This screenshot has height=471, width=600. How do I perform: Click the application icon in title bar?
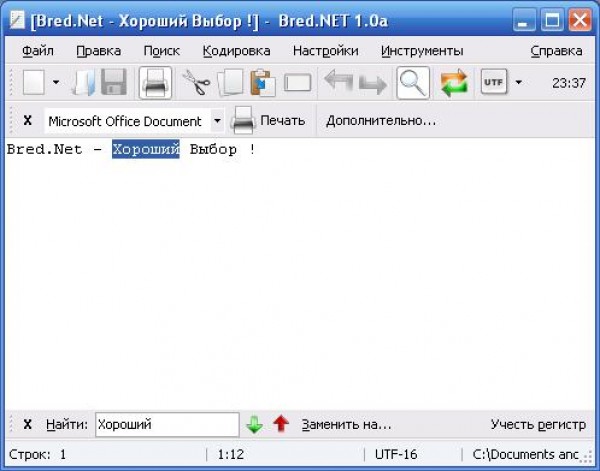pyautogui.click(x=17, y=20)
